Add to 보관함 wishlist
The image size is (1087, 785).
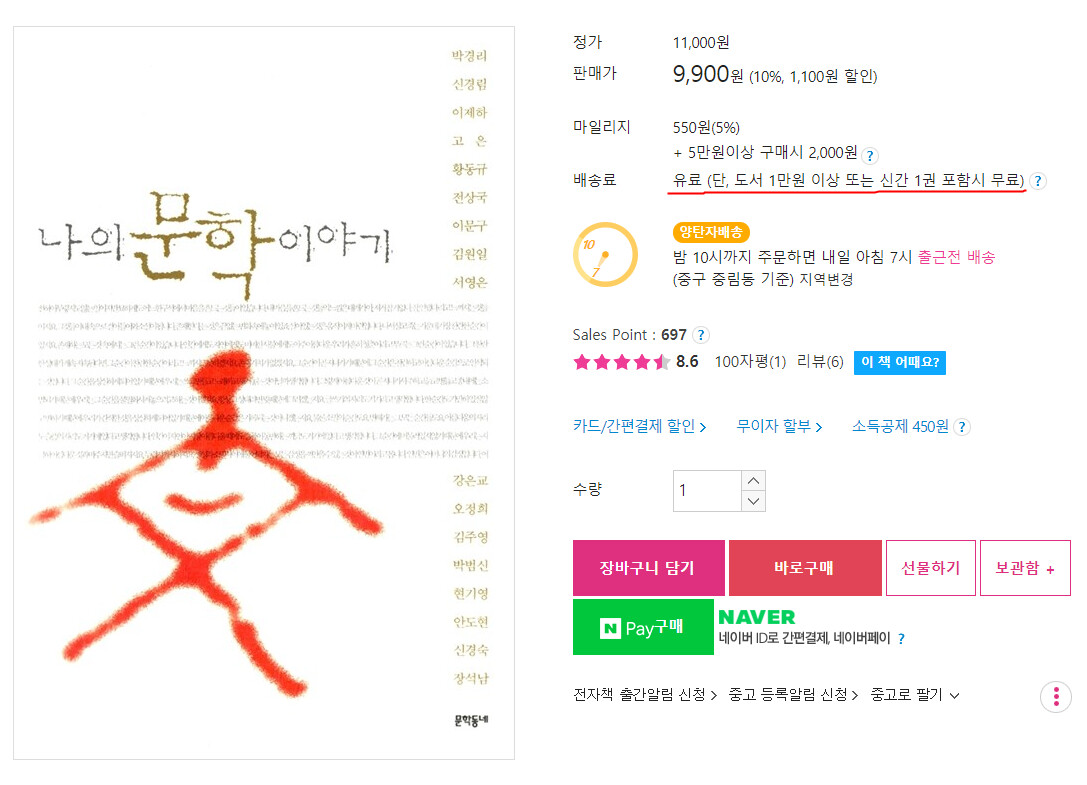pos(1025,568)
